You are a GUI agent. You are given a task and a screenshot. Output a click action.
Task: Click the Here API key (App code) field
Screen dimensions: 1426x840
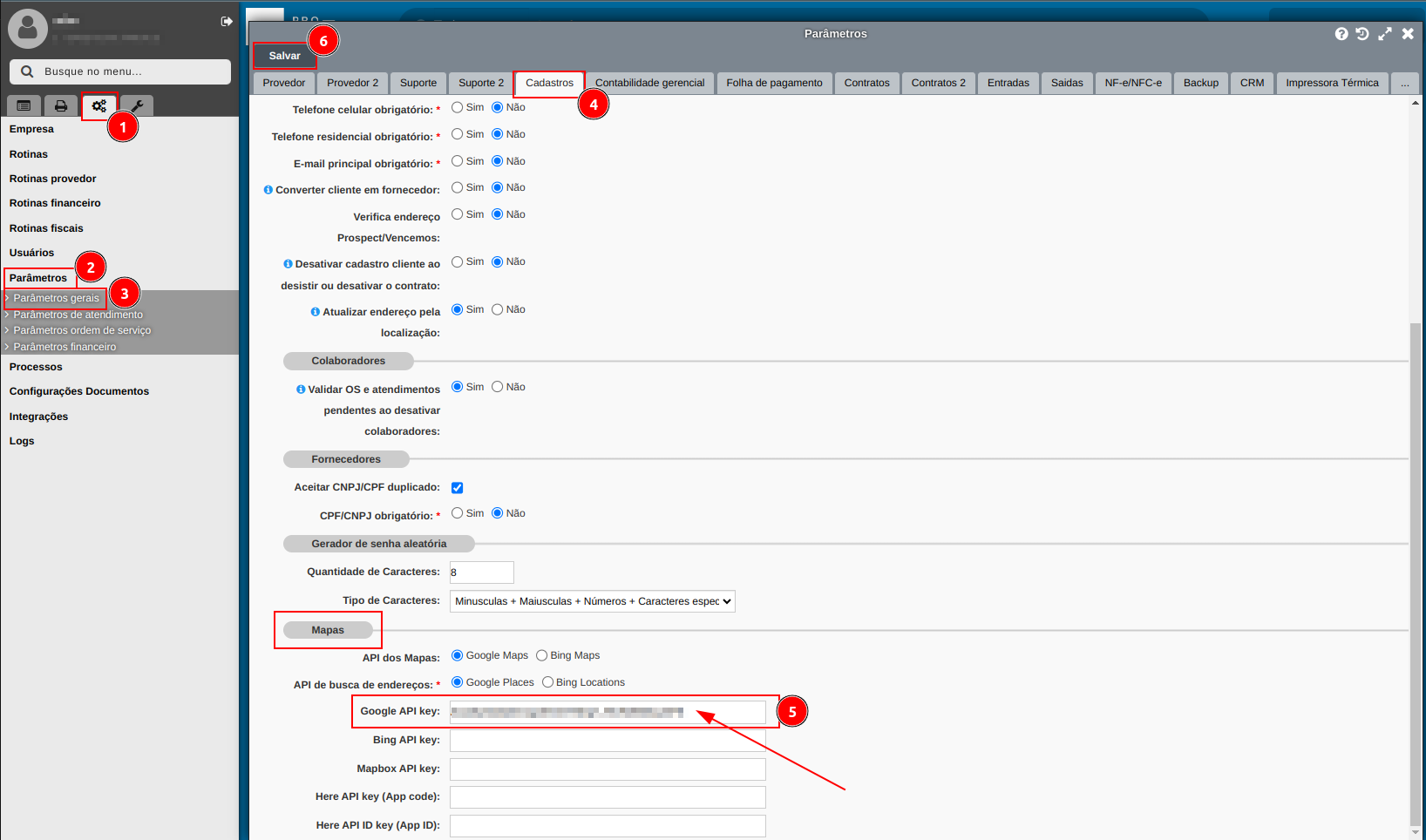point(608,797)
